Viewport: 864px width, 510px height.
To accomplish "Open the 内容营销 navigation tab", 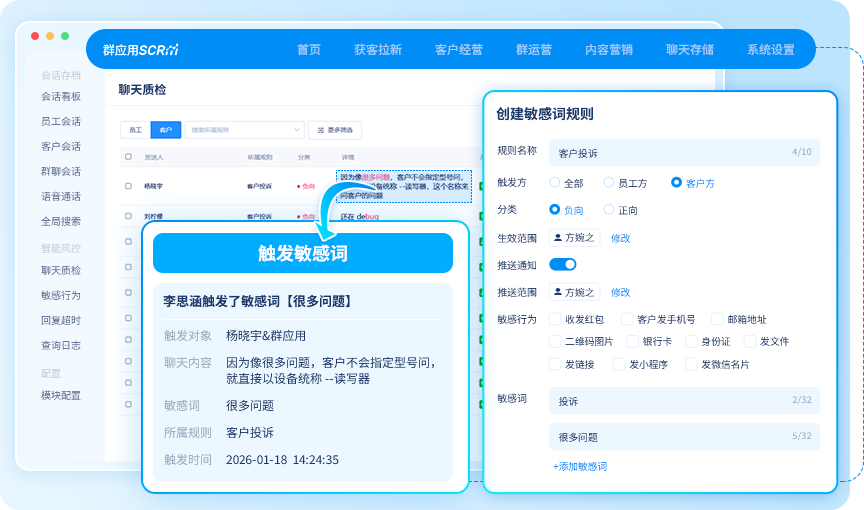I will point(608,50).
